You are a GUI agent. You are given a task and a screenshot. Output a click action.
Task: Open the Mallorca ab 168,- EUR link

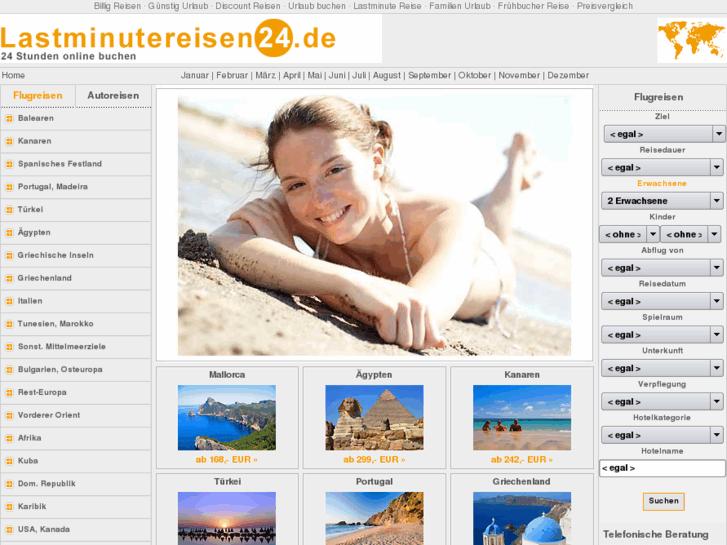point(226,460)
